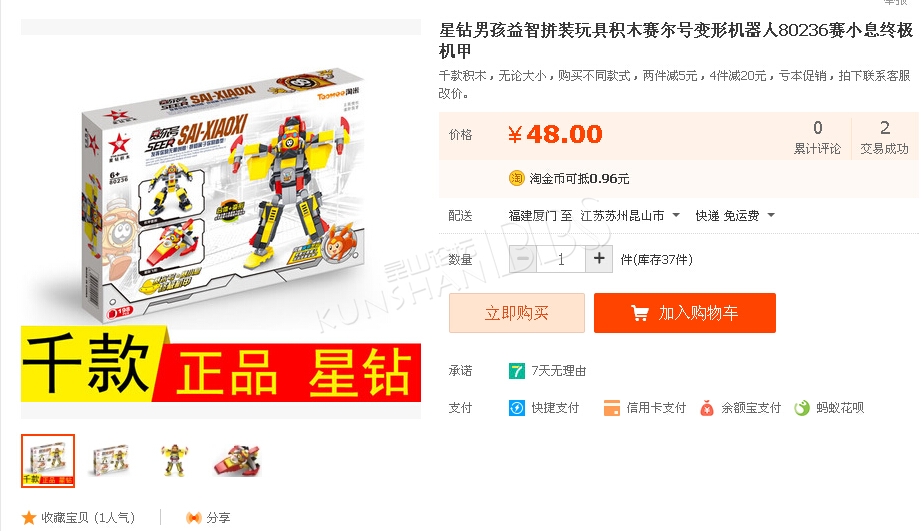Click the green 7-day return guarantee icon
Screen dimensions: 924x531
(x=517, y=371)
